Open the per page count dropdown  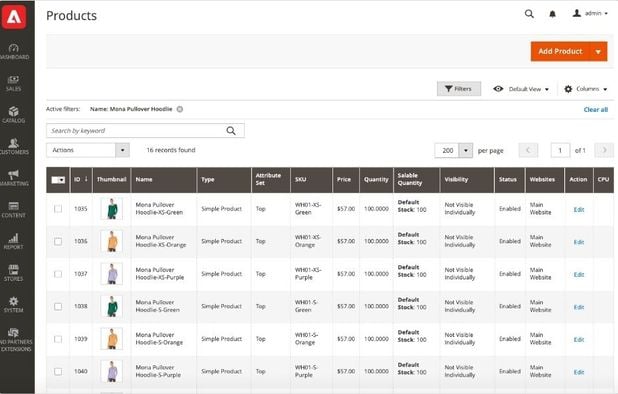point(466,151)
